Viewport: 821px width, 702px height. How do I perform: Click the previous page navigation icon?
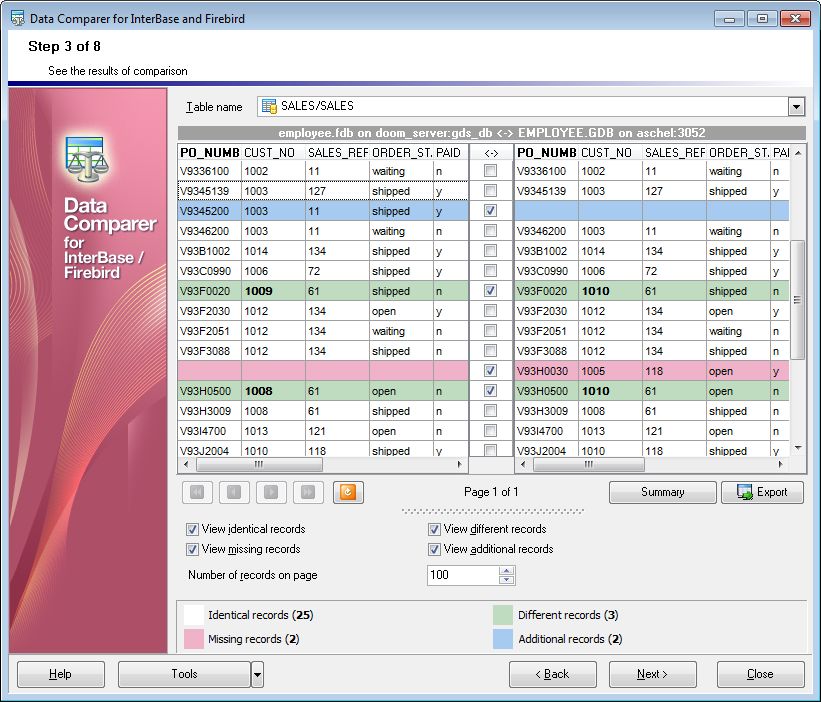235,492
